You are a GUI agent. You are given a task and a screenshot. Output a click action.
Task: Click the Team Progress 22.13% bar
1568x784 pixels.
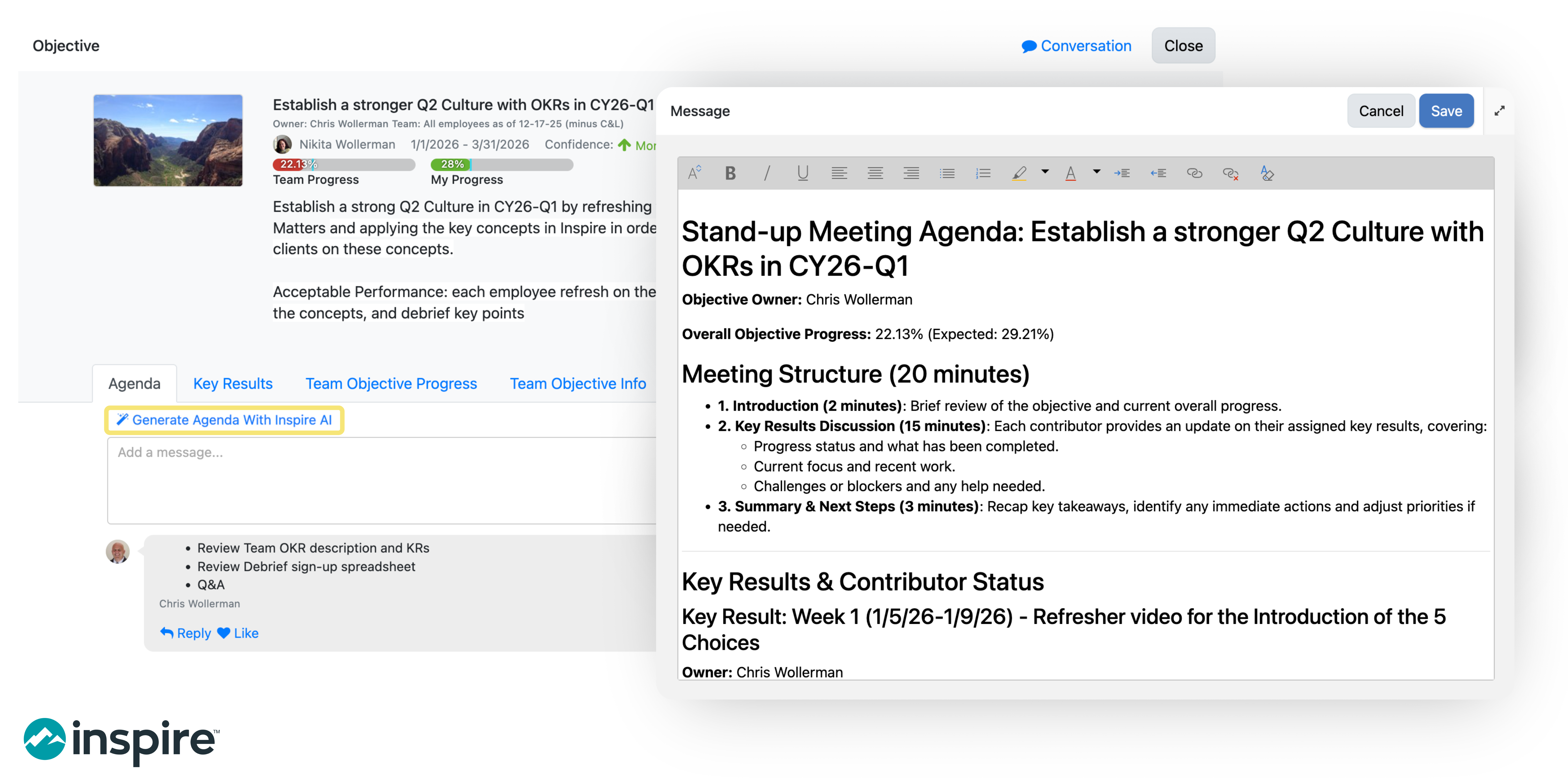[344, 164]
